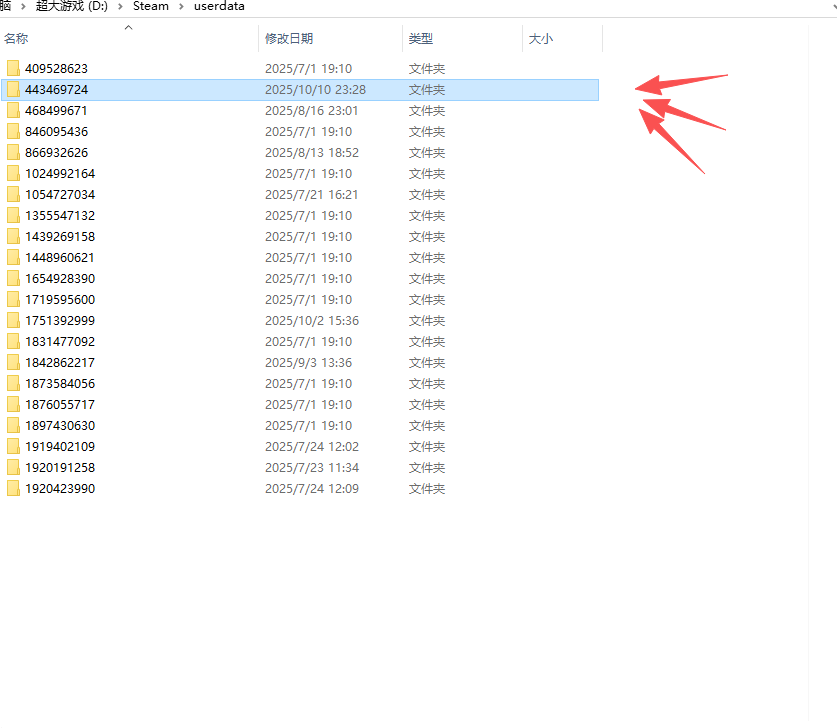Click the 类型 column header

coord(421,39)
